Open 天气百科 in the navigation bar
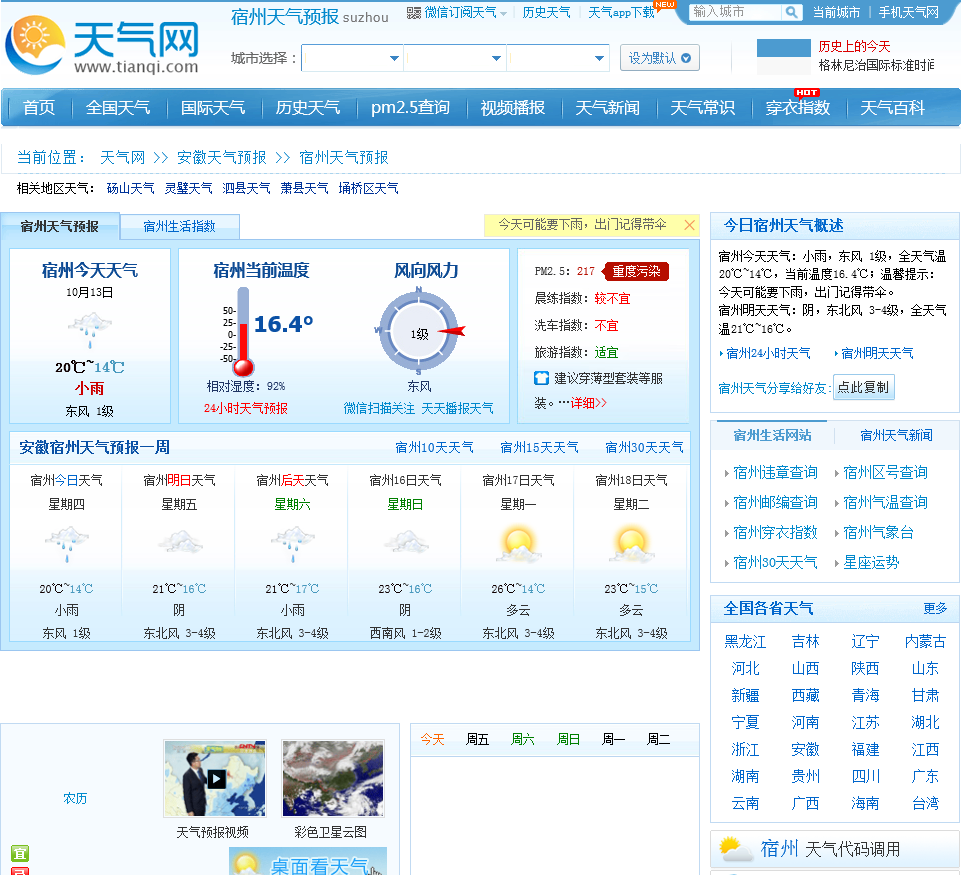The image size is (962, 875). 892,108
